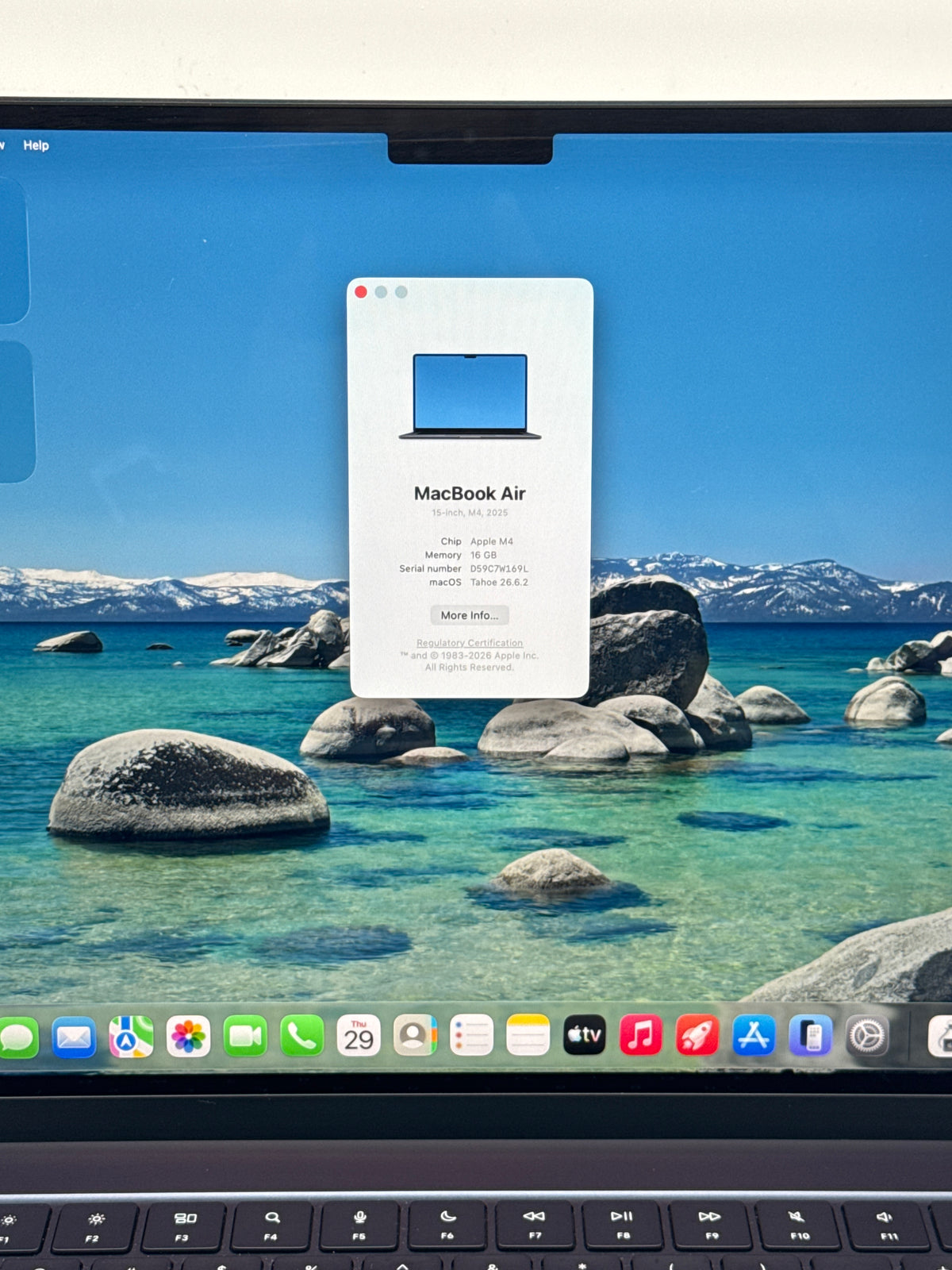Open the Regulatory Certification link
The image size is (952, 1270).
[x=470, y=643]
